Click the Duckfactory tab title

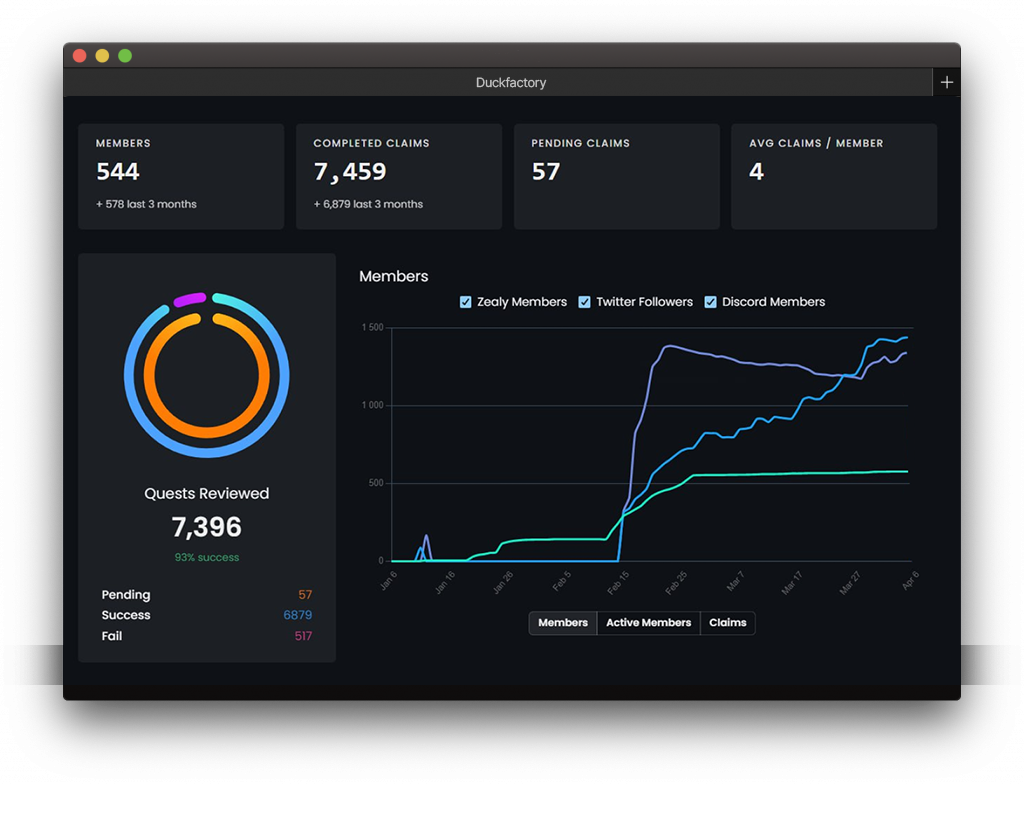510,83
